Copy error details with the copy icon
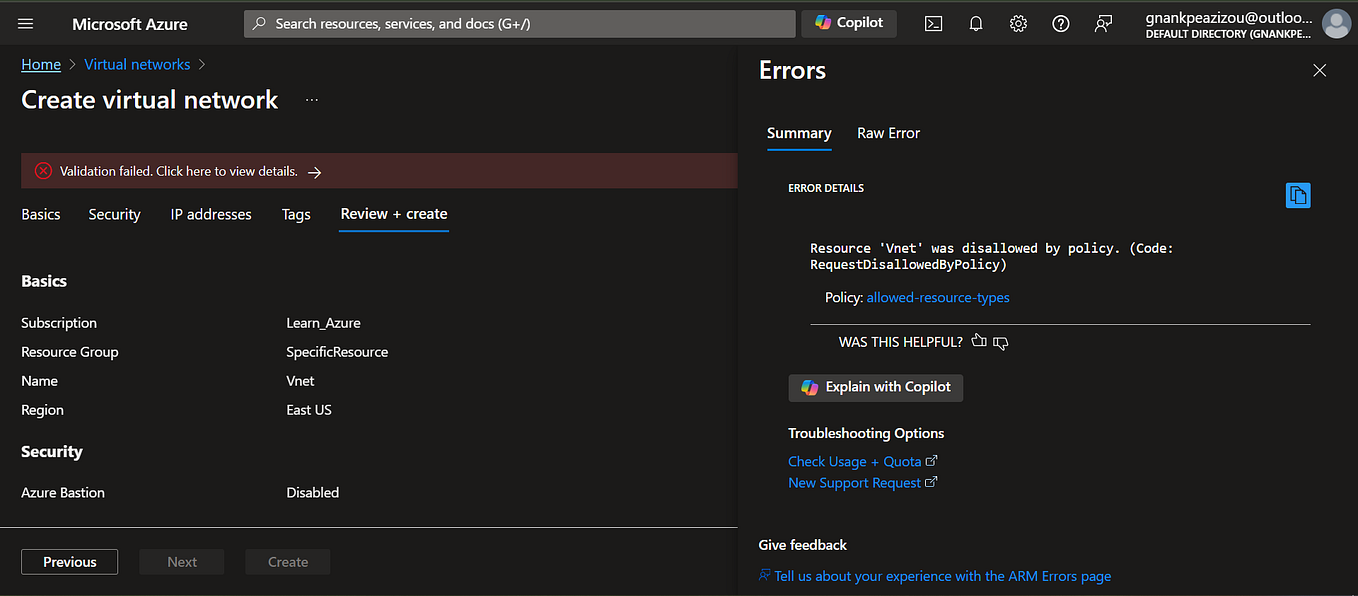1358x596 pixels. tap(1297, 195)
